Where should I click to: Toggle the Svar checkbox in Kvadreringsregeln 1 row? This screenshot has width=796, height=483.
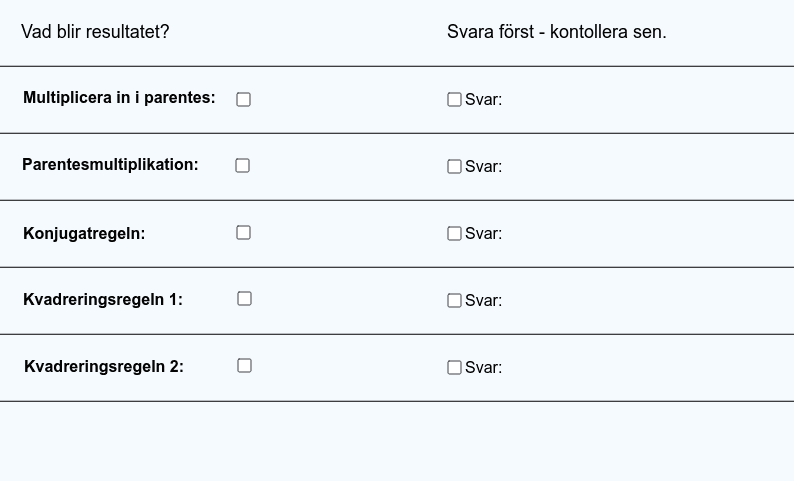point(454,301)
